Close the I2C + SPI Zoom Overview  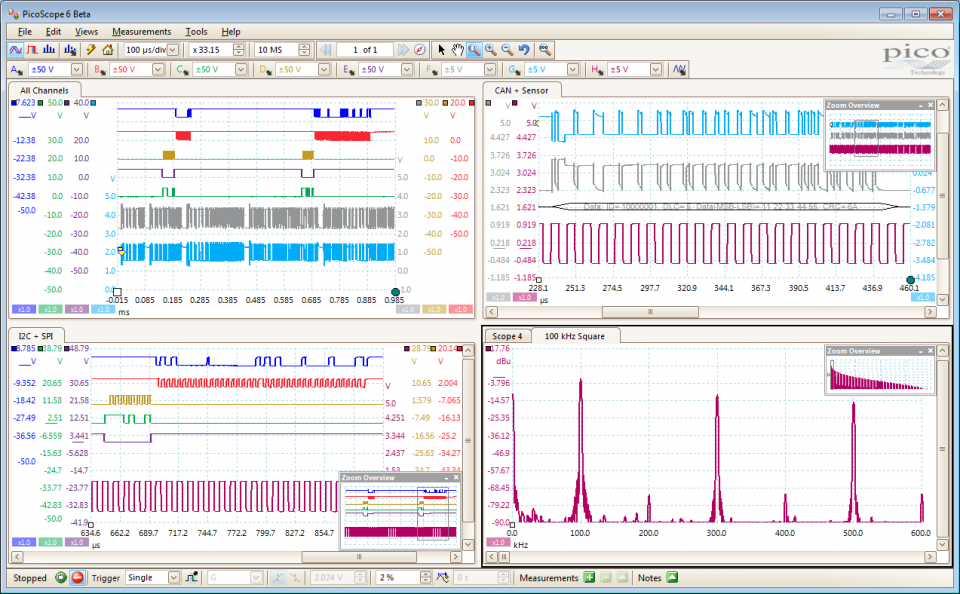tap(456, 478)
